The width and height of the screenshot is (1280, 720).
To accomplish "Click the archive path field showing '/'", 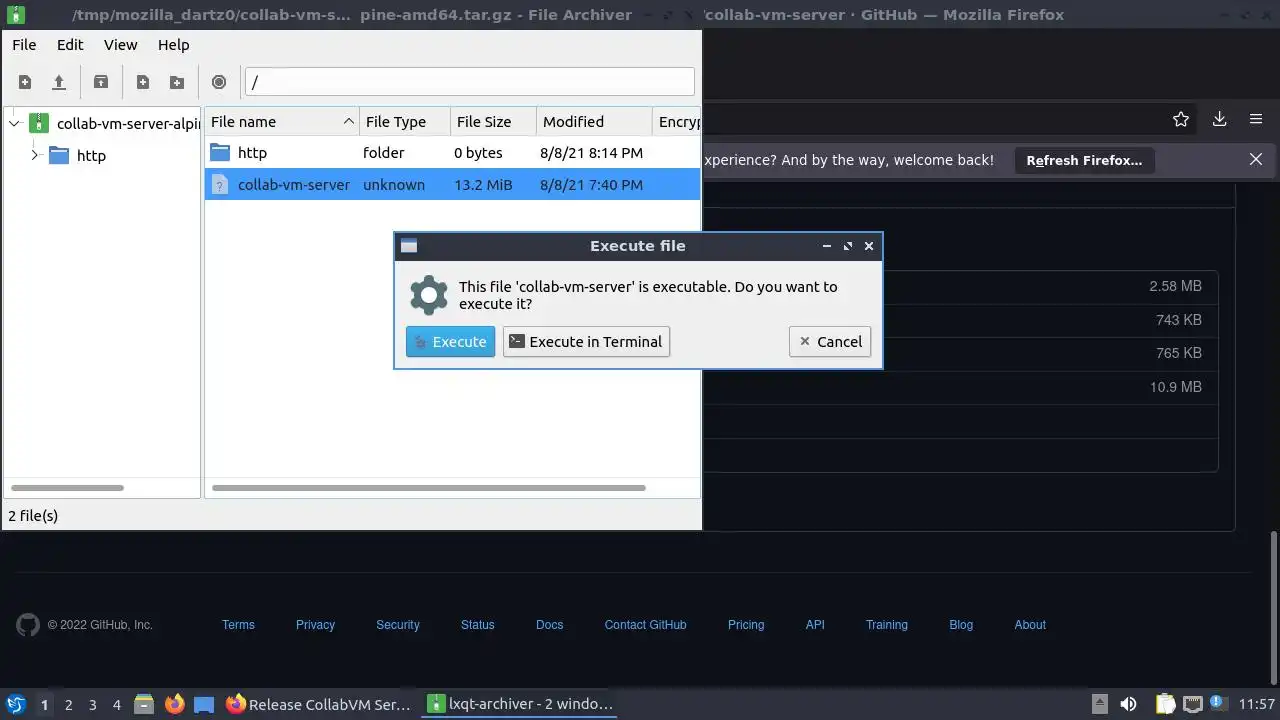I will (469, 82).
